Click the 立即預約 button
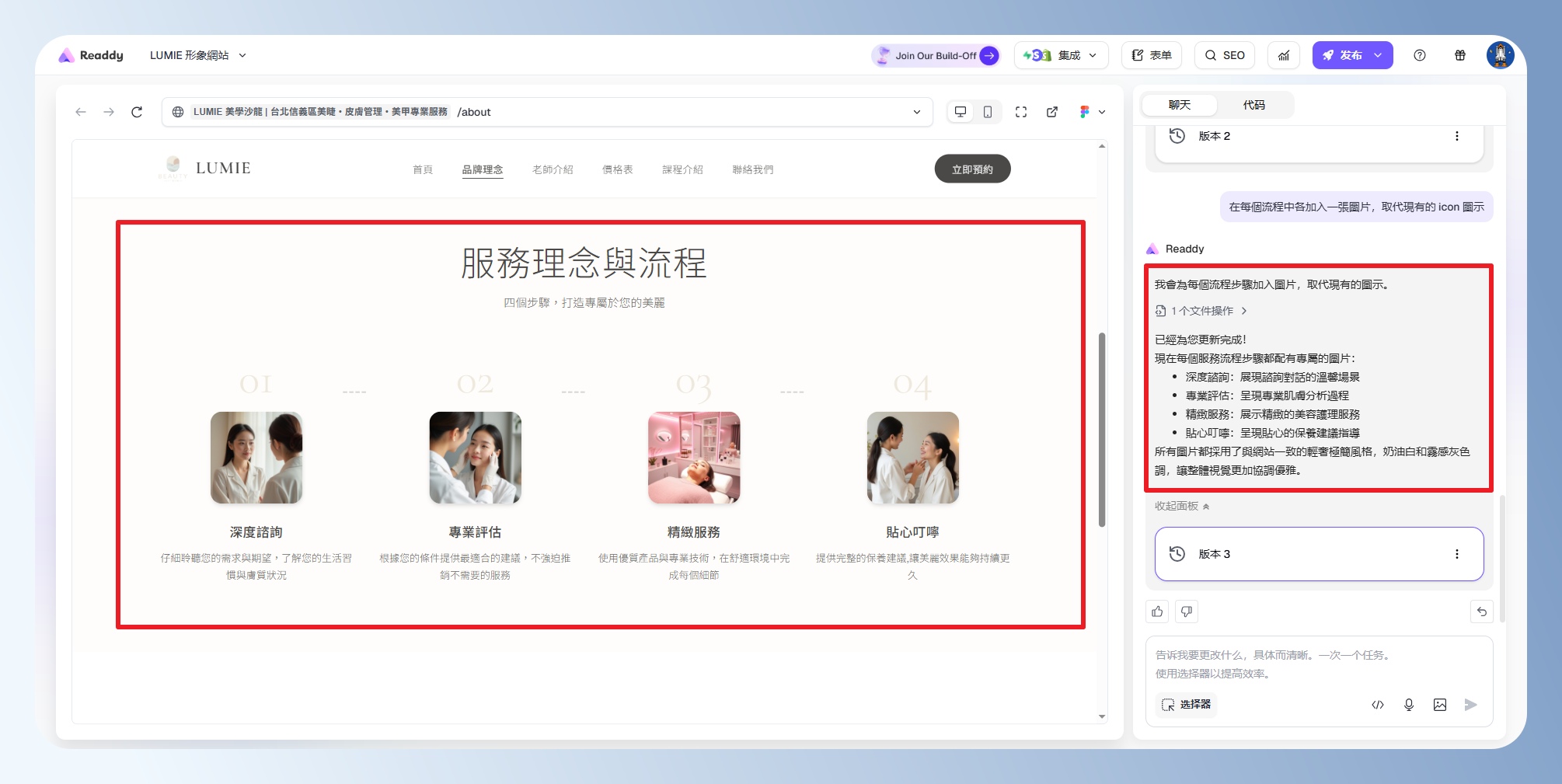Viewport: 1562px width, 784px height. point(972,169)
